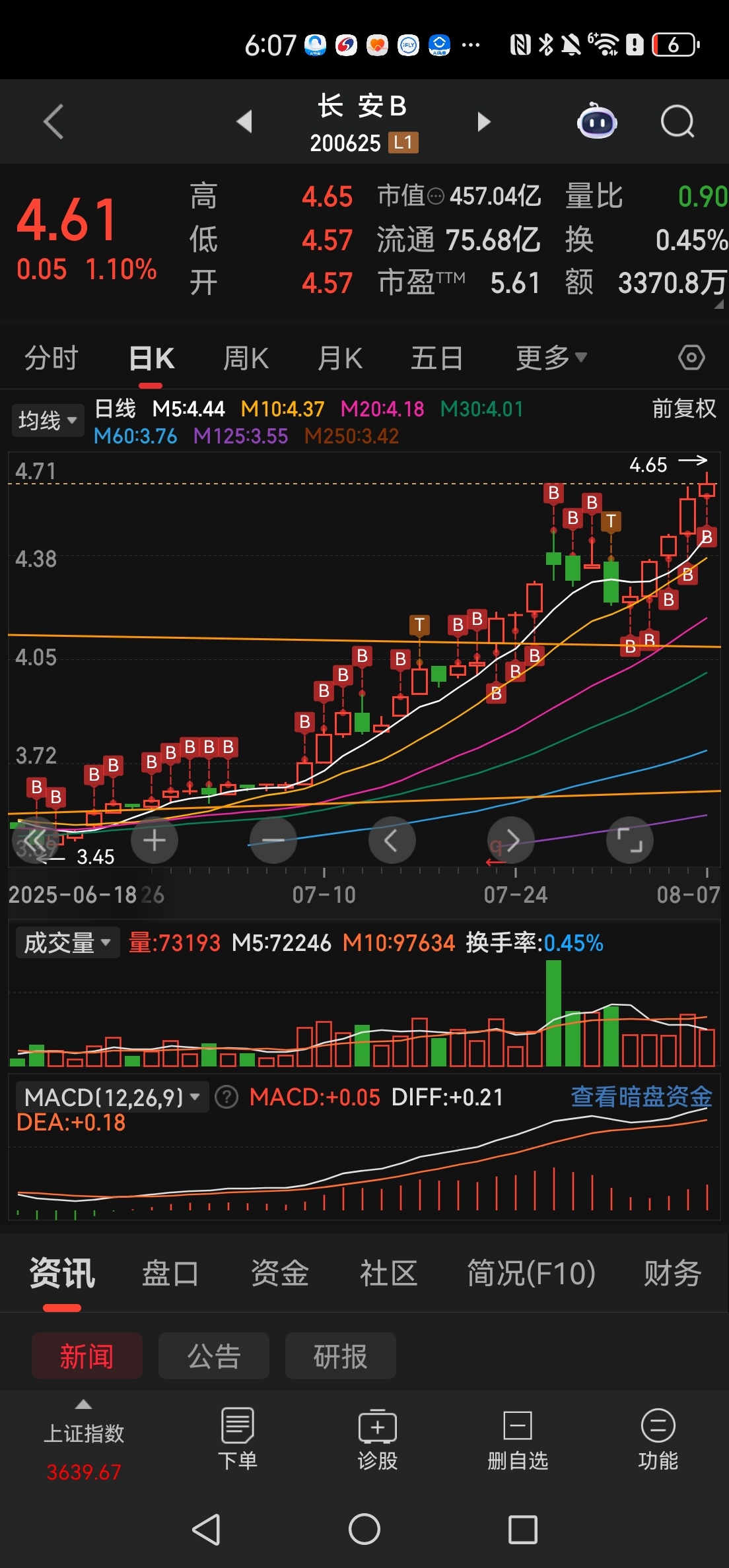Image resolution: width=729 pixels, height=1568 pixels.
Task: Select the 分时 chart tab
Action: tap(52, 358)
